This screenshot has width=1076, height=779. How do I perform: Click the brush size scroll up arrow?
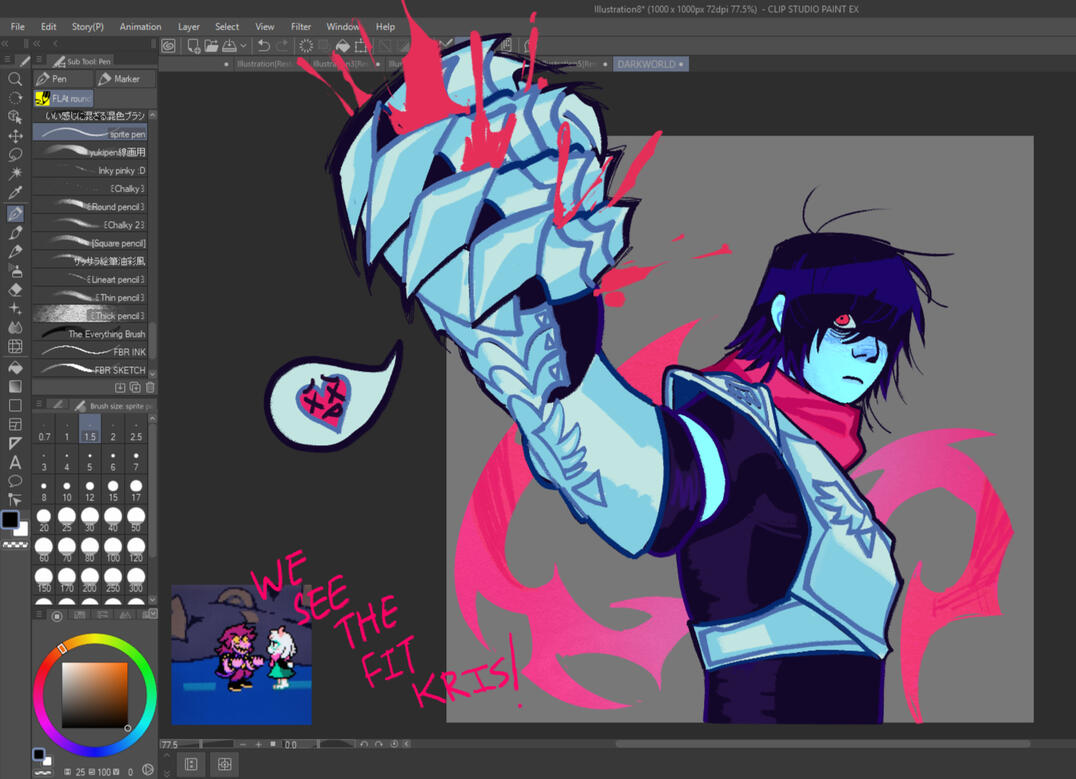click(152, 418)
